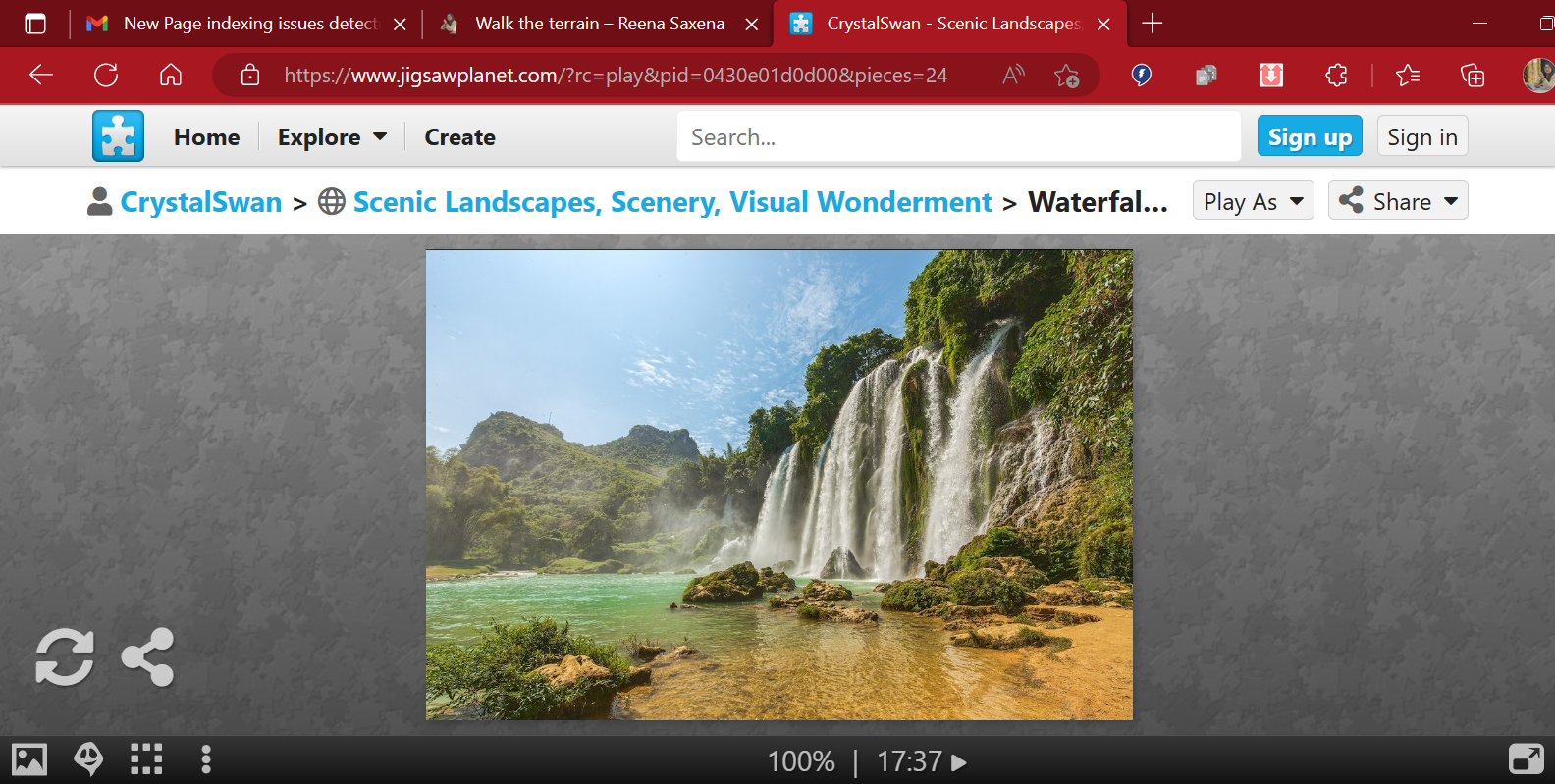1555x784 pixels.
Task: Click the Jigsaw Planet puzzle piece logo
Action: pyautogui.click(x=118, y=136)
